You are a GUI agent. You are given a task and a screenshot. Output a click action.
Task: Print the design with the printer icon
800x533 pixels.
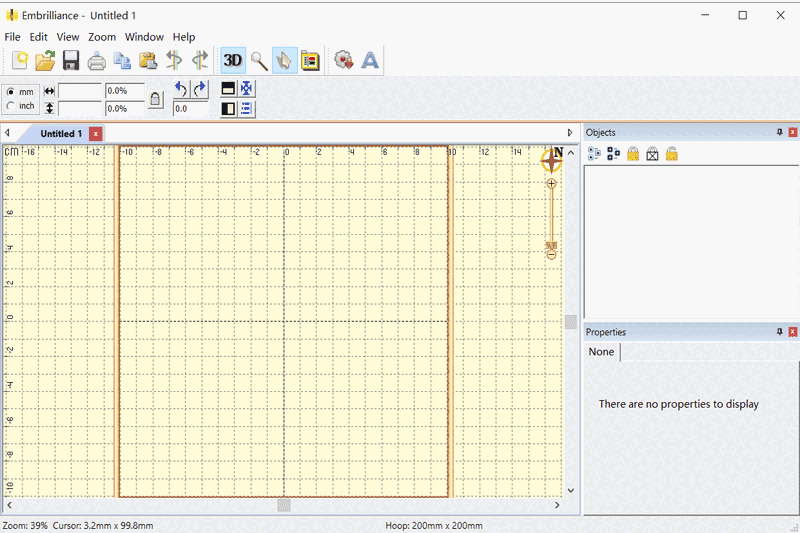[97, 61]
